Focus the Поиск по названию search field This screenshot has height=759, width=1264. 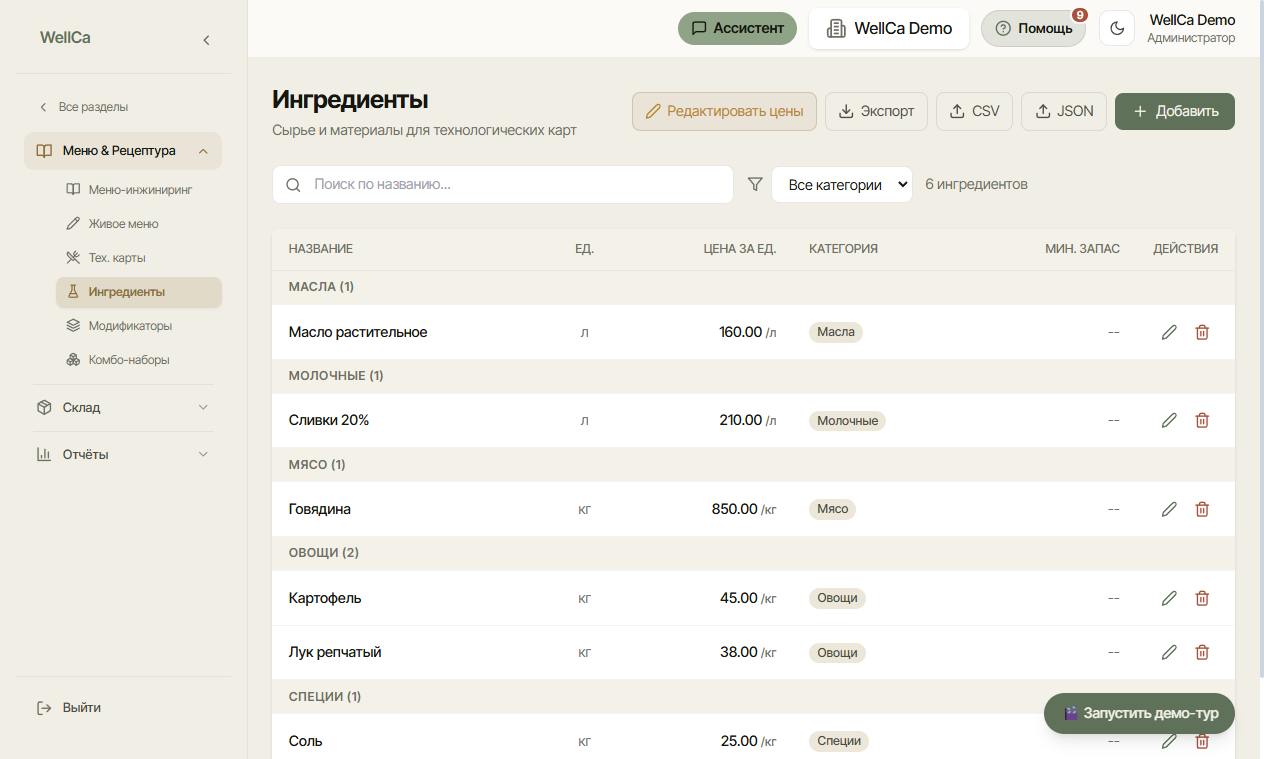[x=503, y=184]
